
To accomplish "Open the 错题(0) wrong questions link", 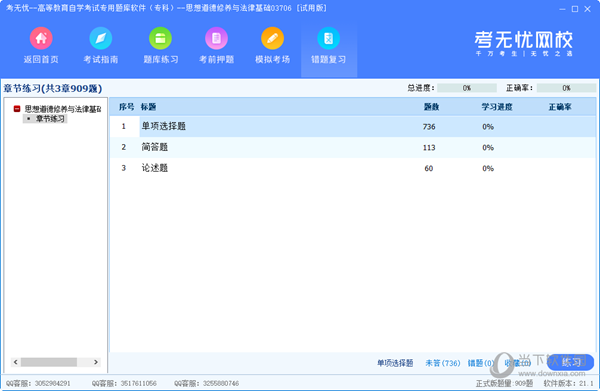I will (481, 363).
